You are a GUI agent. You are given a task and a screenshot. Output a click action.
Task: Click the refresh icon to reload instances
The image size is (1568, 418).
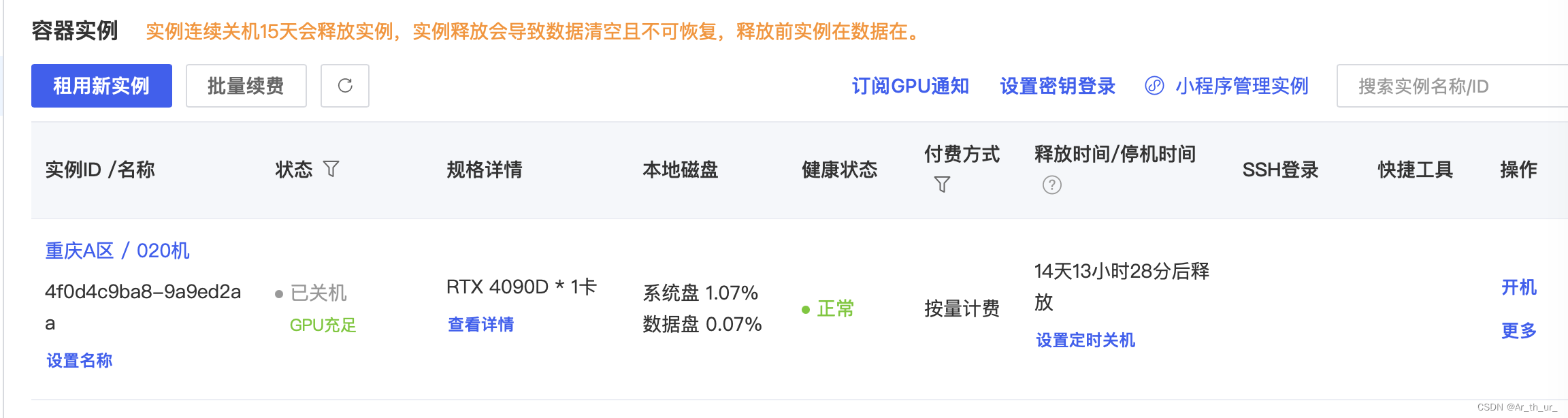(x=344, y=86)
